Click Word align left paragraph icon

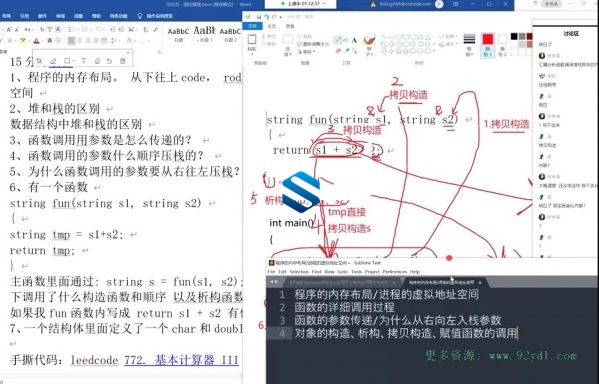pyautogui.click(x=71, y=41)
